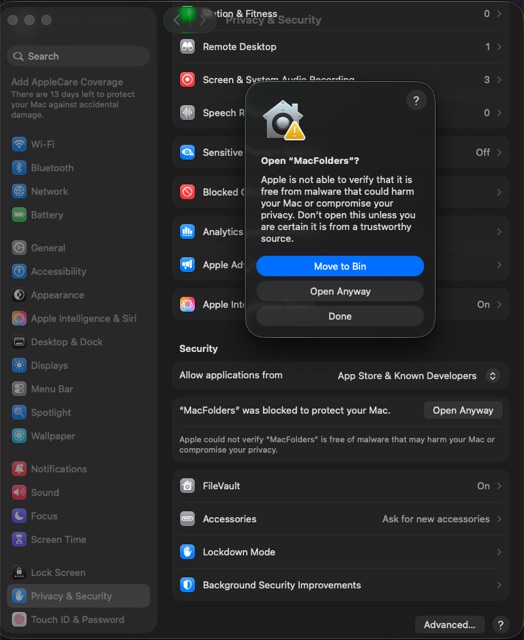Choose Open Anyway in the dialog
The height and width of the screenshot is (640, 524).
click(340, 291)
